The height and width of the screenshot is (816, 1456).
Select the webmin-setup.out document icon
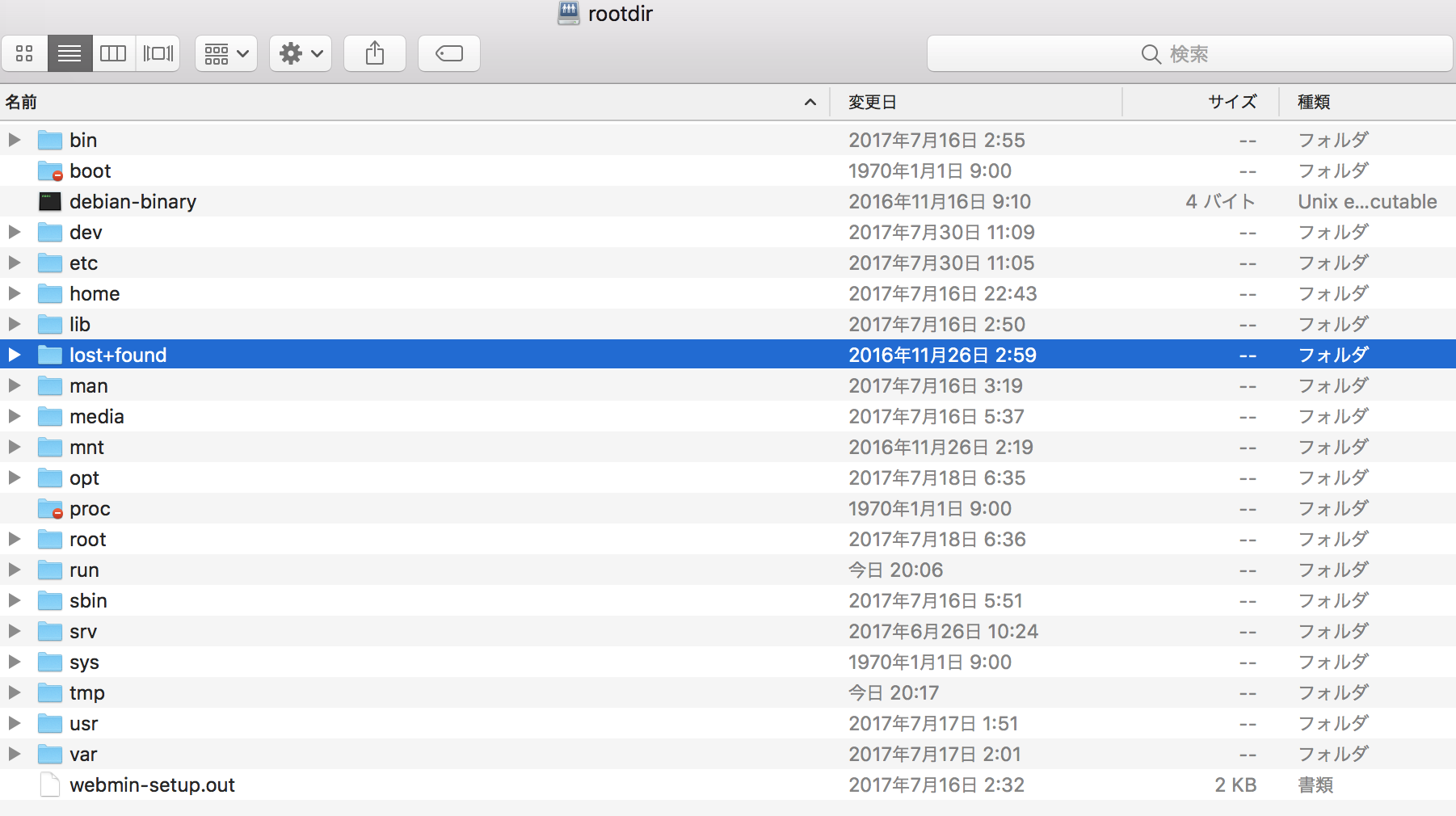point(50,784)
